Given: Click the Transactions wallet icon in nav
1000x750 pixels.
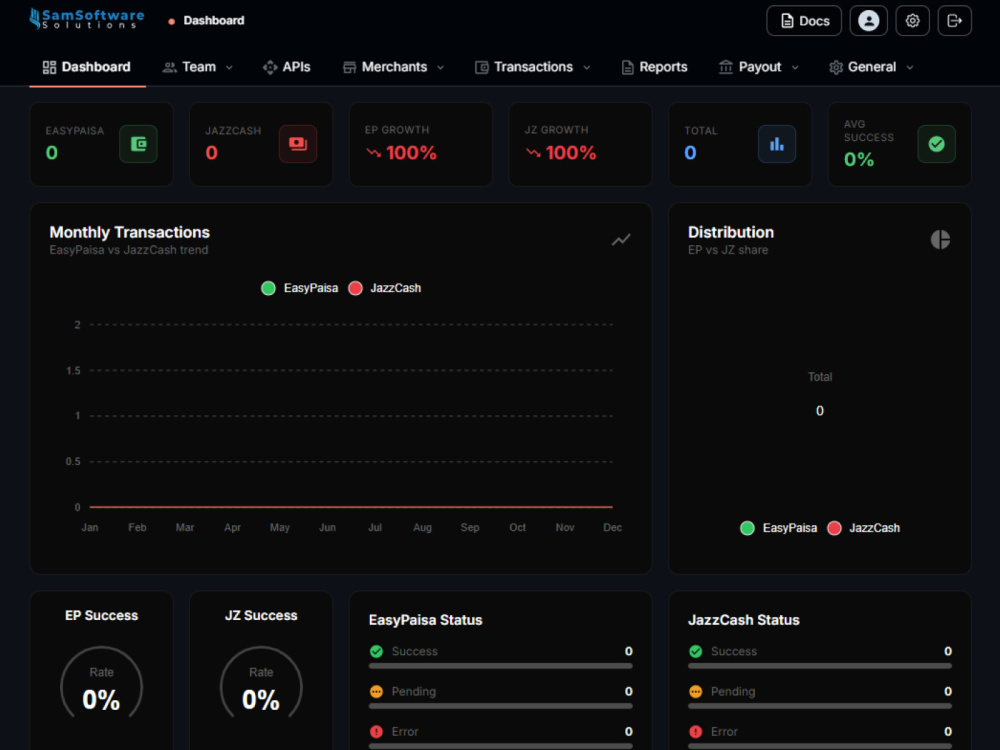Looking at the screenshot, I should click(482, 67).
